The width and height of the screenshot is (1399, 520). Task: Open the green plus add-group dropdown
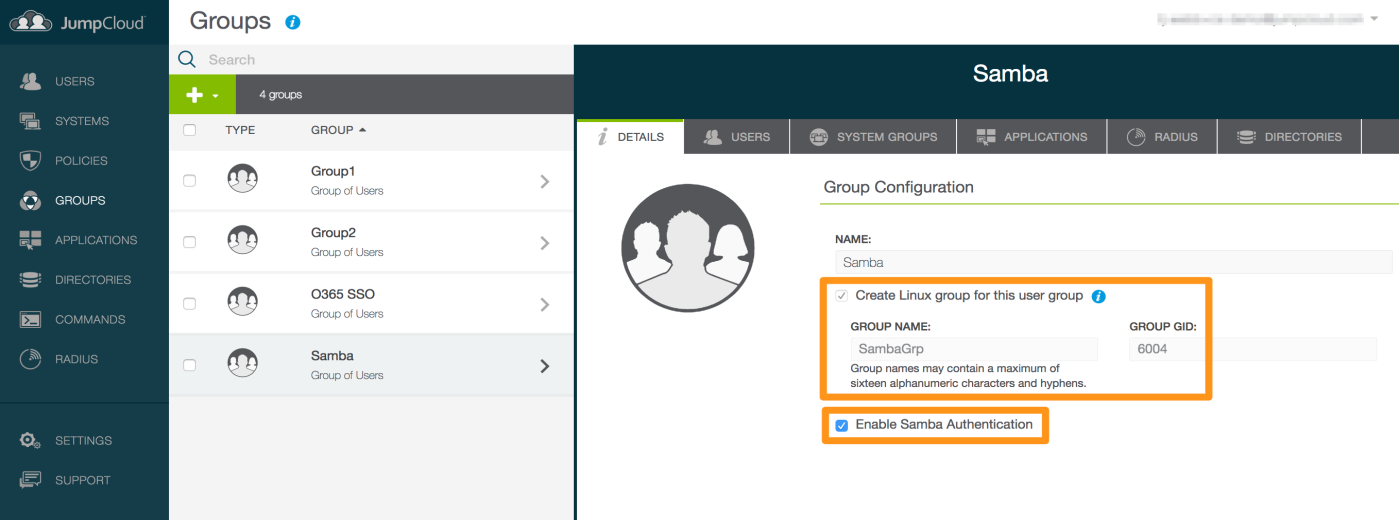[x=202, y=95]
